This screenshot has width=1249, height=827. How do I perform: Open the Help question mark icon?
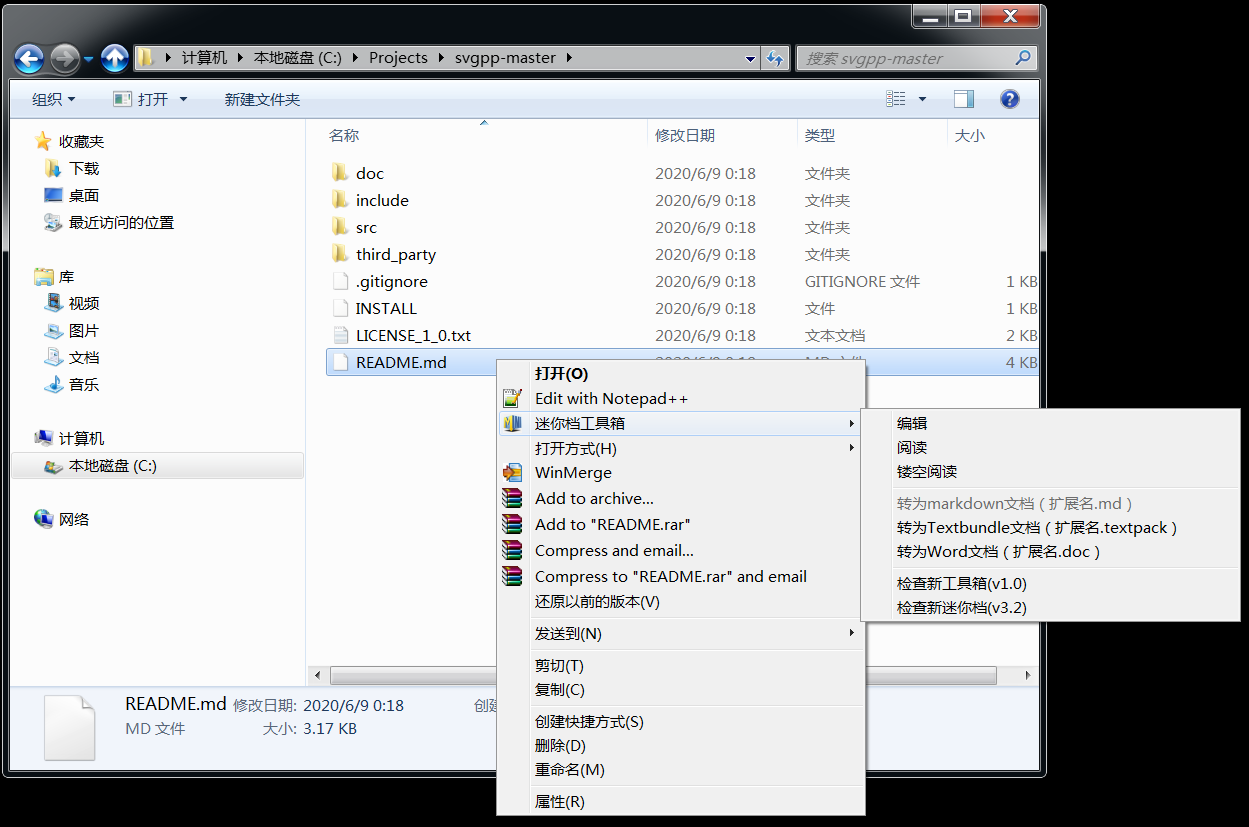(1010, 99)
